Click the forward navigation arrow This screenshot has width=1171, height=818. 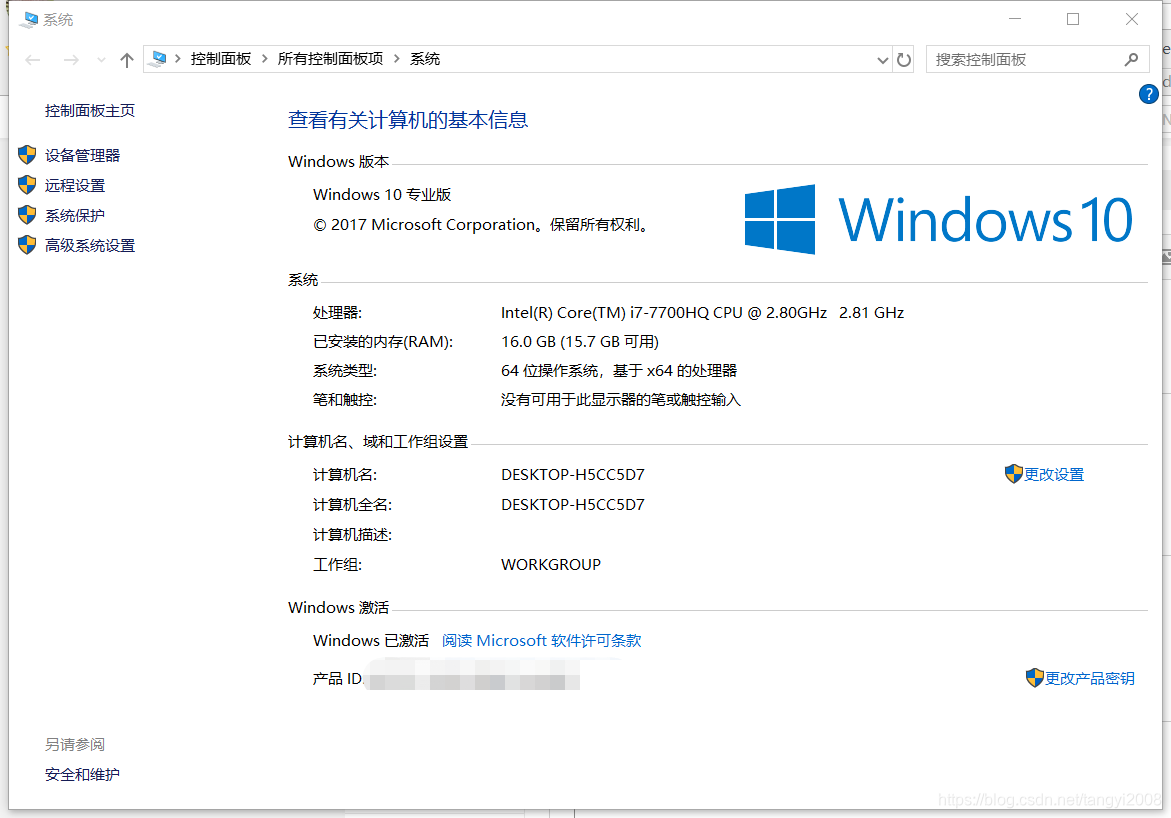71,60
